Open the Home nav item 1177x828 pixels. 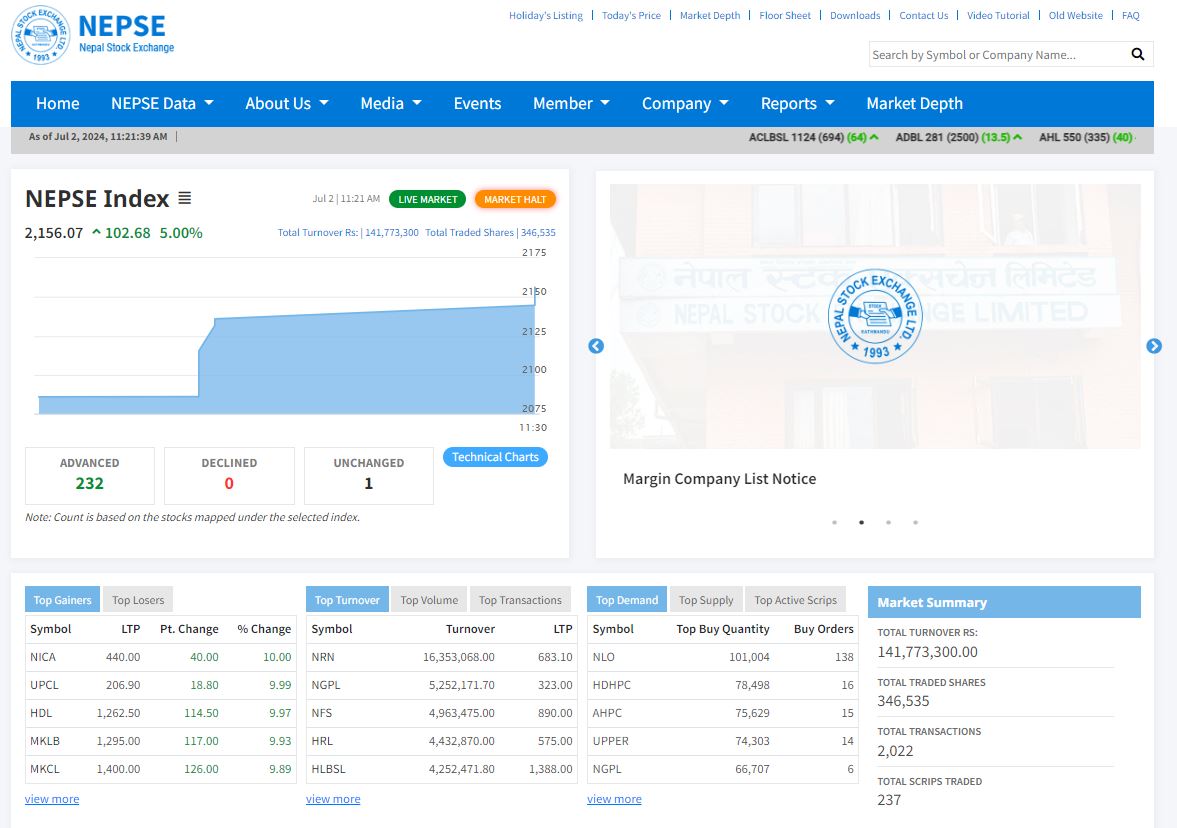click(x=58, y=104)
